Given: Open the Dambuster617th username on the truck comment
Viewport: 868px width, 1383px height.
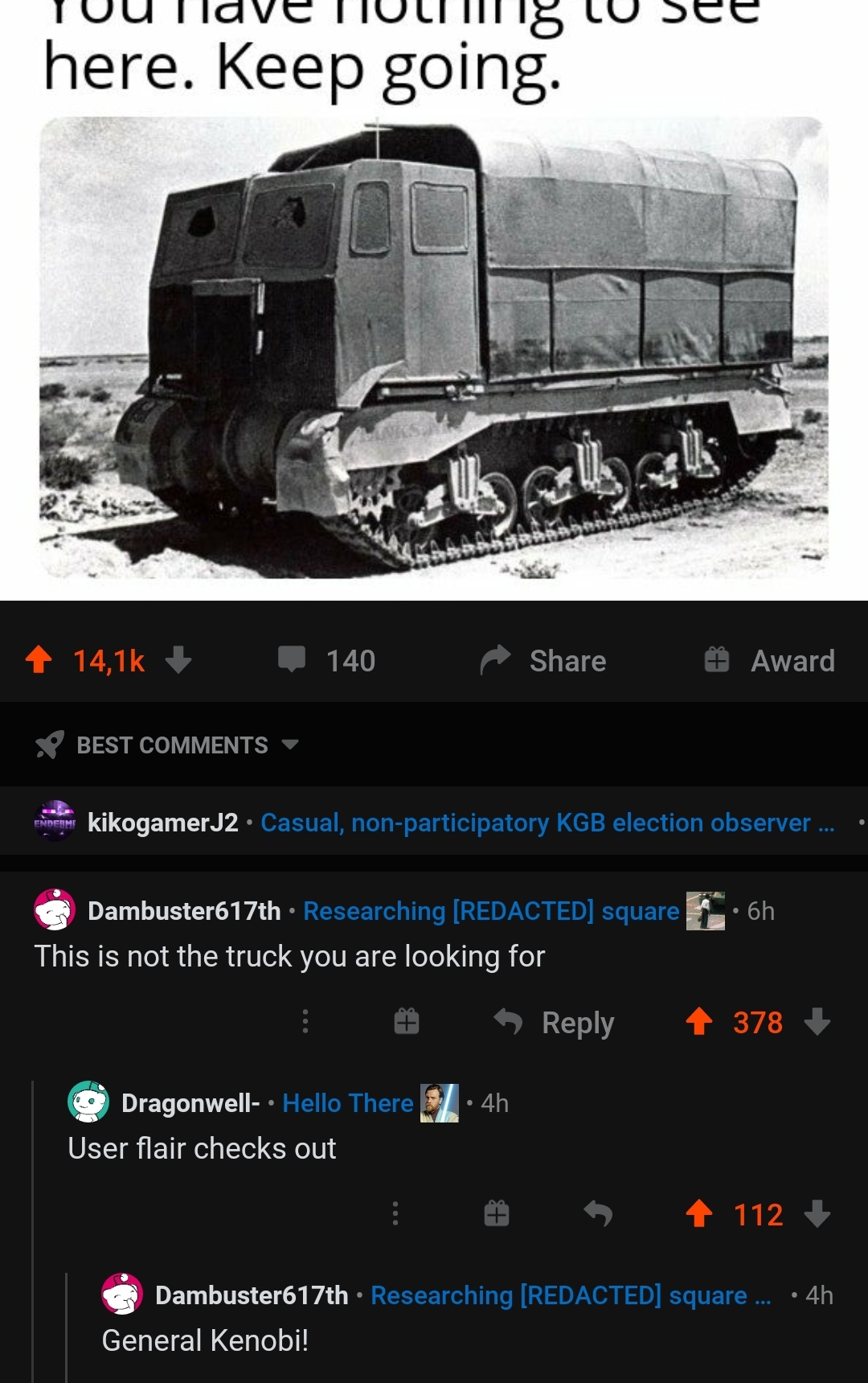Looking at the screenshot, I should point(184,911).
